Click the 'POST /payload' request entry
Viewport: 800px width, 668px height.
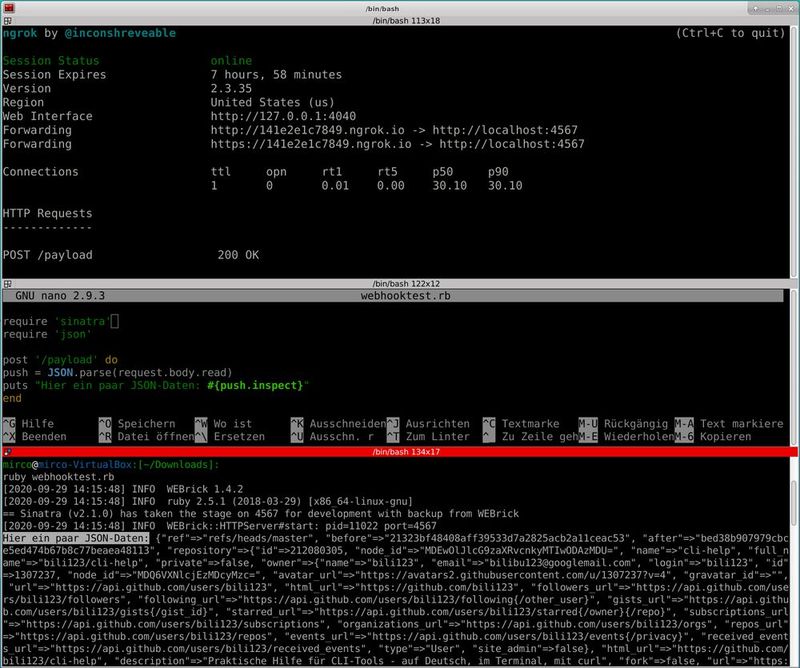point(47,255)
